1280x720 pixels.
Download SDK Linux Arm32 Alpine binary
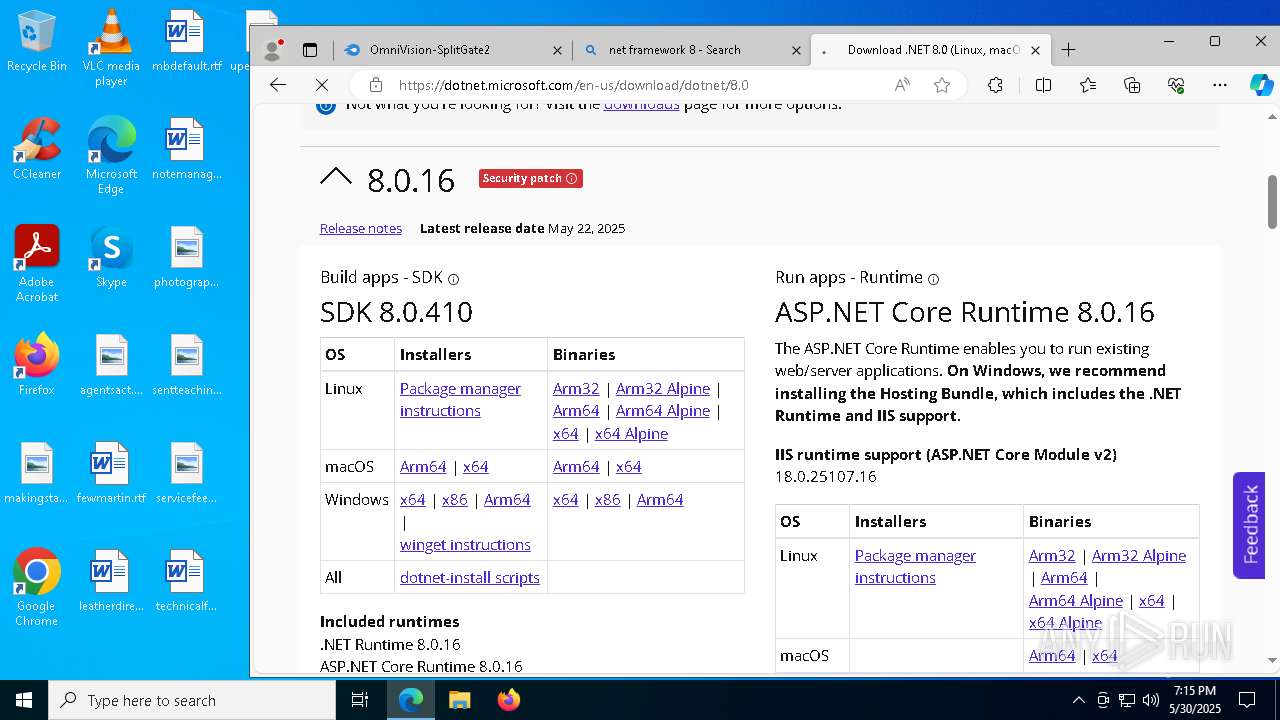pyautogui.click(x=663, y=388)
